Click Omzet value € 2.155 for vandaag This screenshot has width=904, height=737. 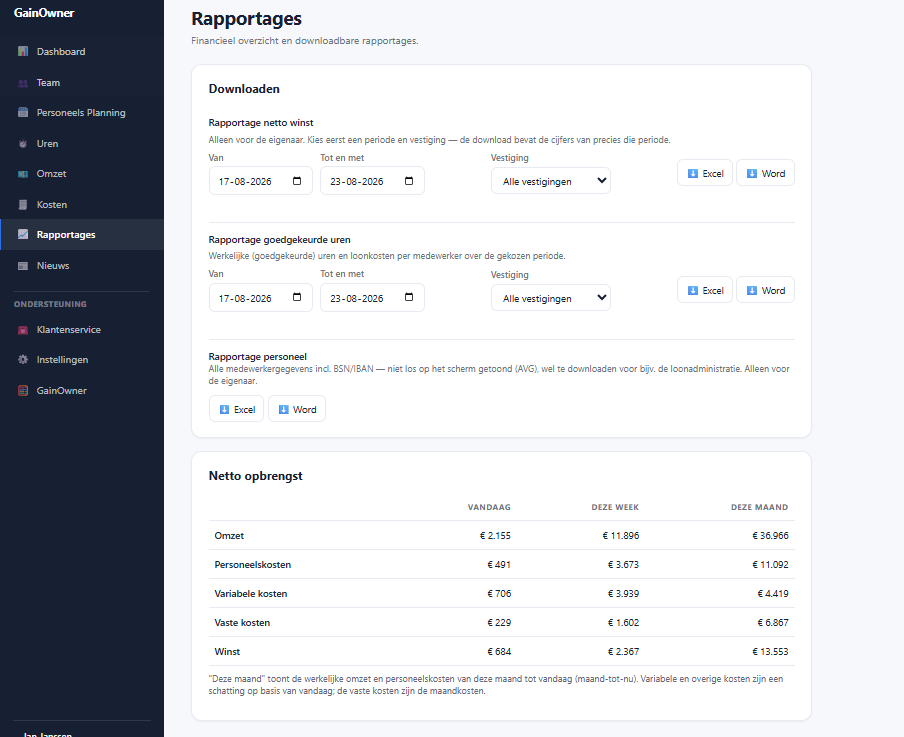pyautogui.click(x=495, y=535)
